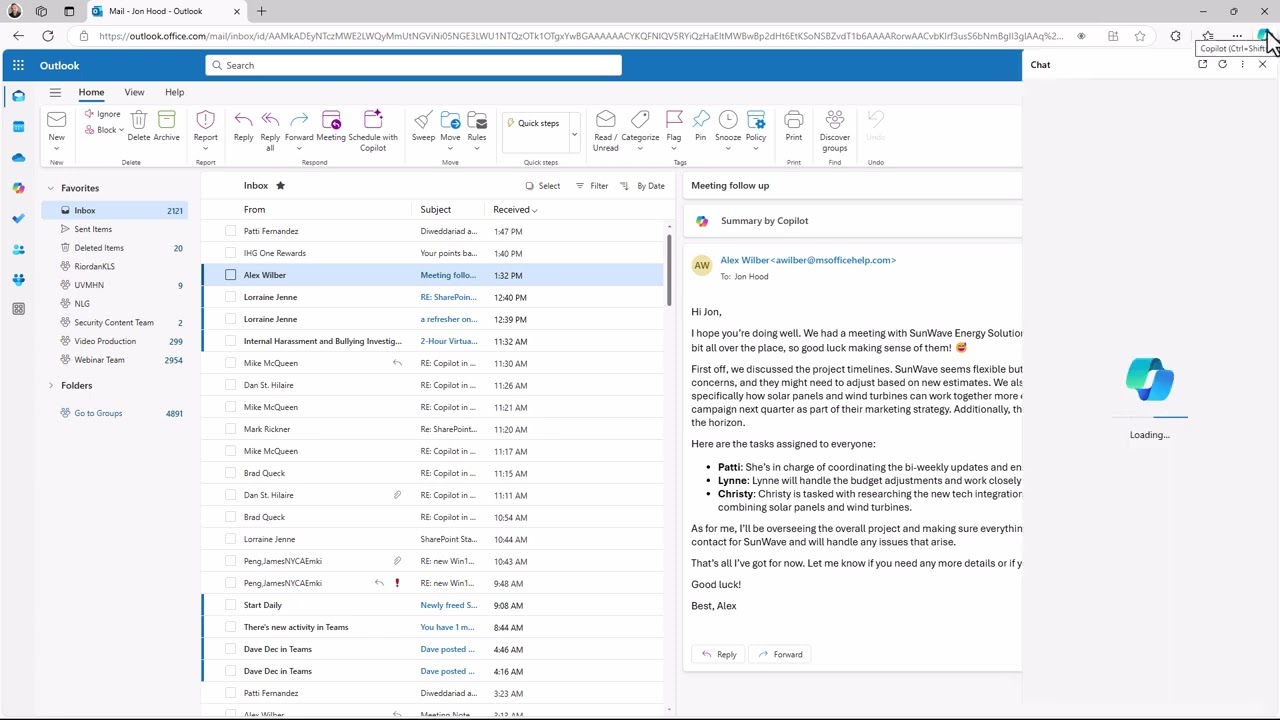Click the New mail envelope icon
This screenshot has height=720, width=1280.
(x=56, y=120)
